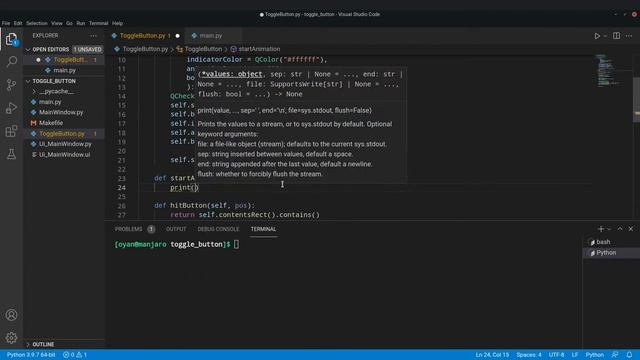Click the editor minimap preview

[609, 70]
